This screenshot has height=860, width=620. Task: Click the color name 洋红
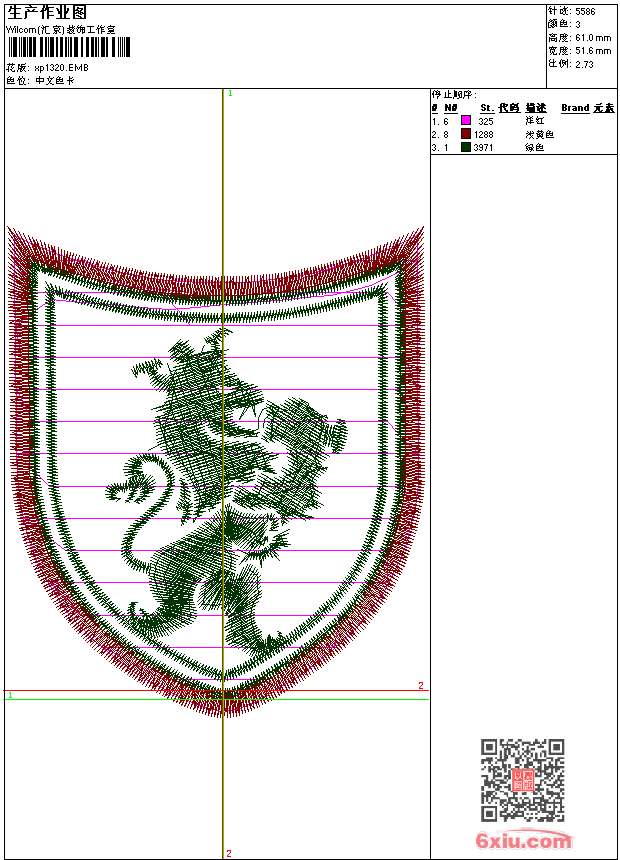click(x=534, y=121)
